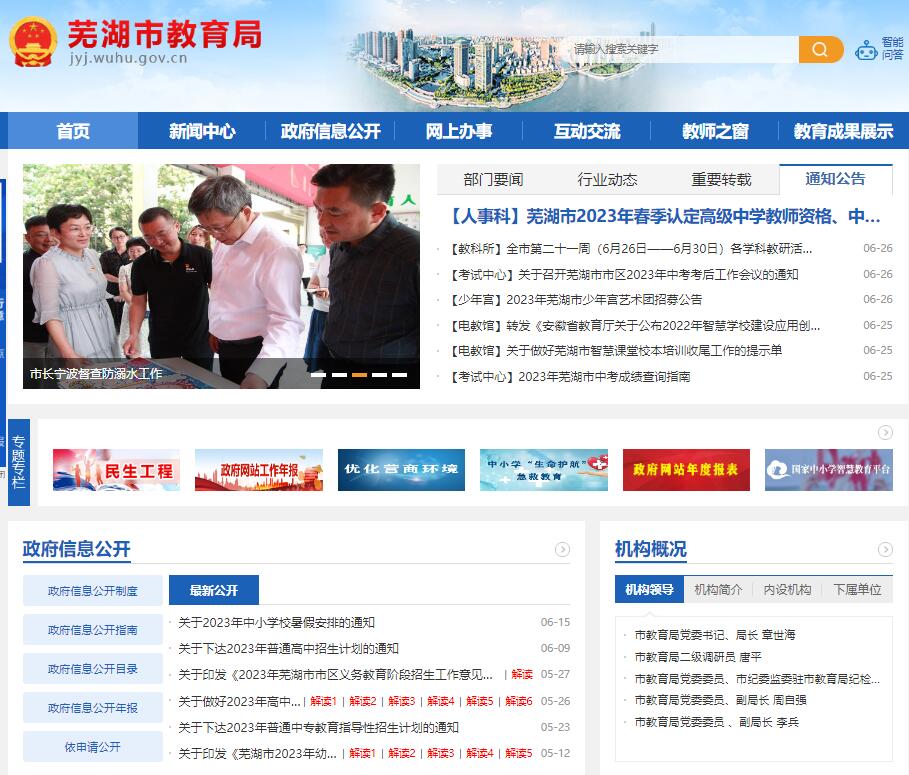Expand the 专题专栏 right arrow circle
The height and width of the screenshot is (775, 909).
(885, 434)
